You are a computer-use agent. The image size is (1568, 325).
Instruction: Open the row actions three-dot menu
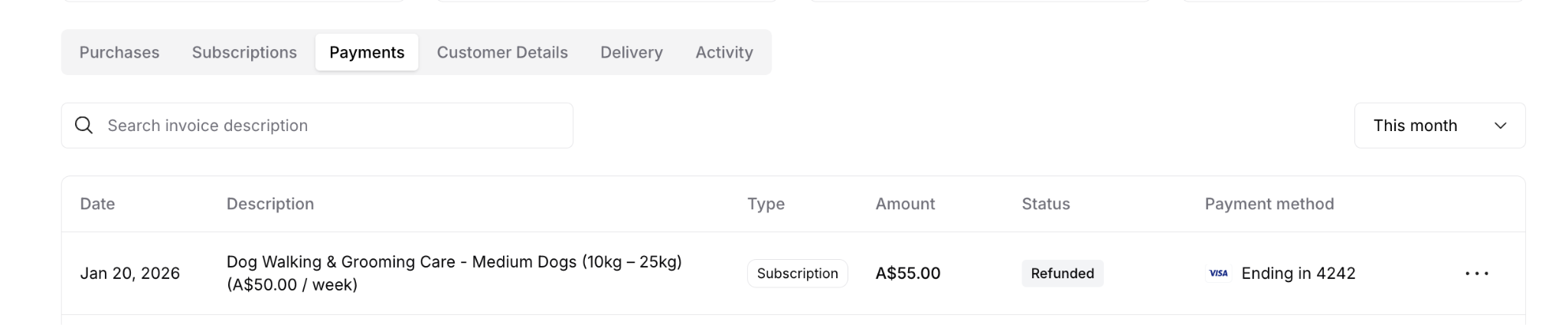tap(1476, 274)
